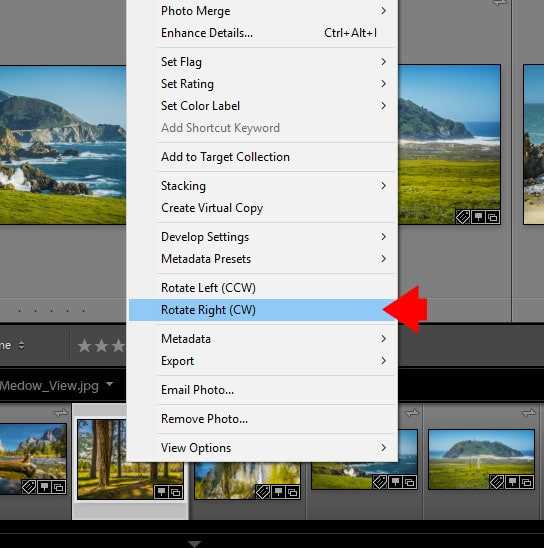Screen dimensions: 544x548
Task: Open the Medow_View.jpg filename dropdown arrow
Action: 110,384
